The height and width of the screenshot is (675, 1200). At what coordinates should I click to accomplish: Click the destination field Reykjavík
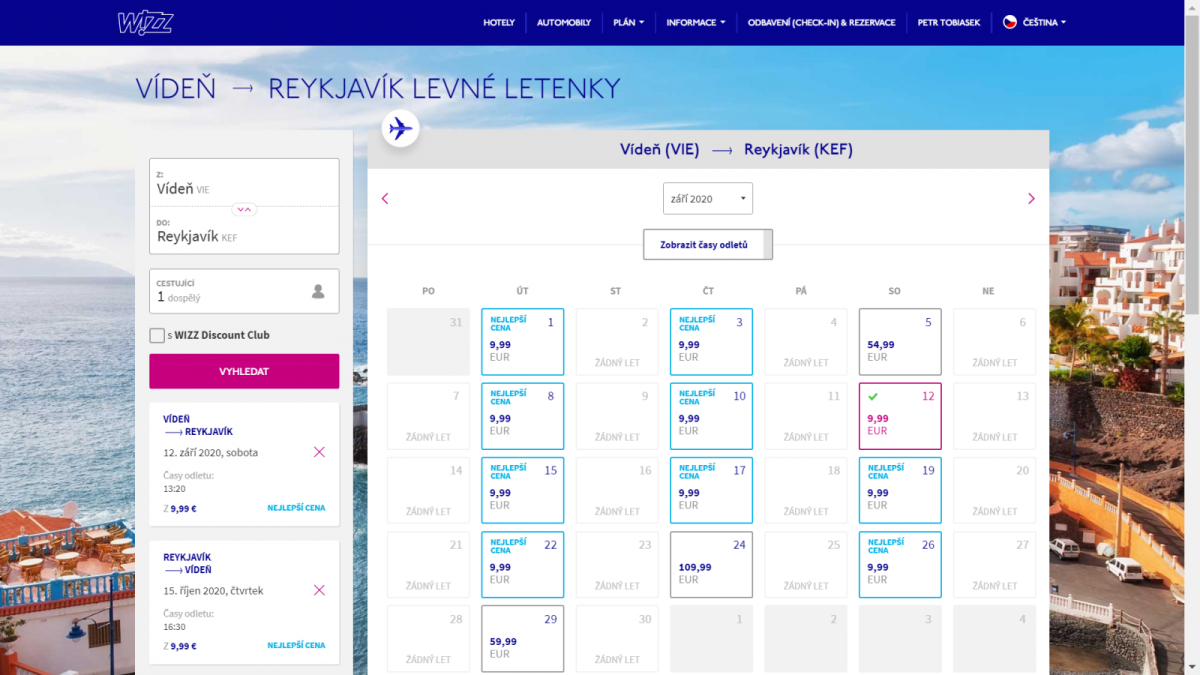tap(244, 232)
